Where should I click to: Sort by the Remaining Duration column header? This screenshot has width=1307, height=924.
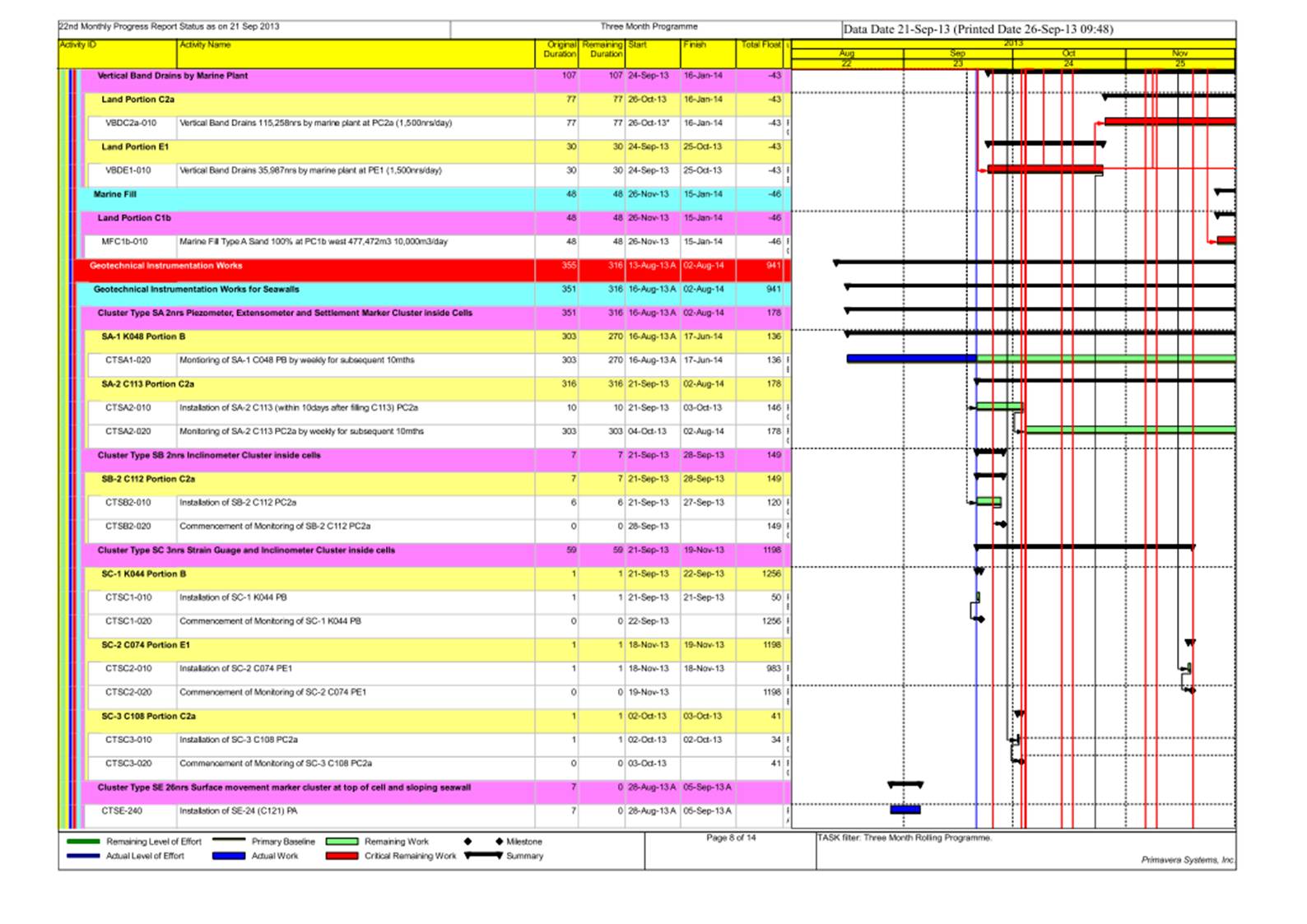[x=602, y=53]
